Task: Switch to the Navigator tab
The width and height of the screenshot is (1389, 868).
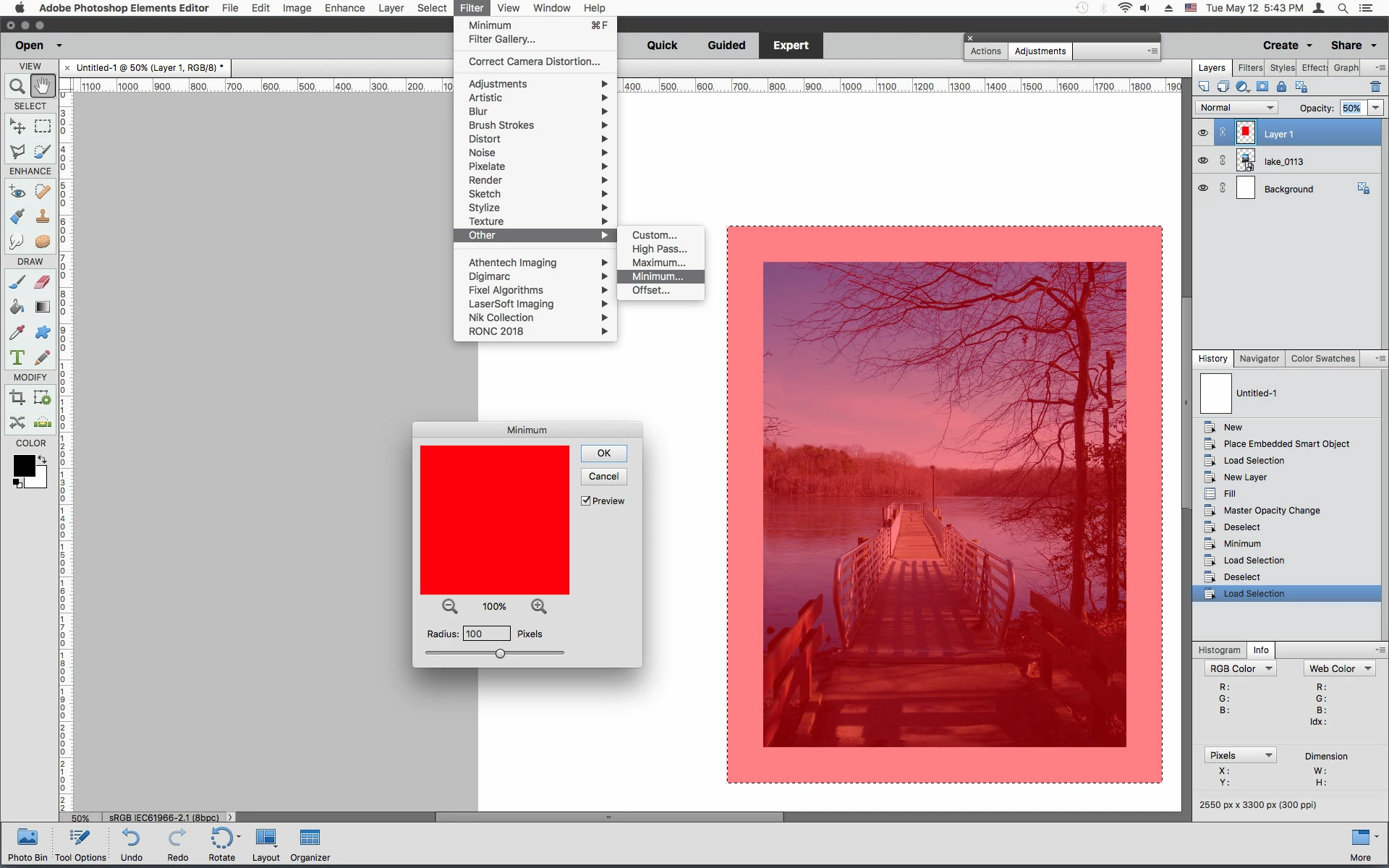Action: click(1259, 359)
